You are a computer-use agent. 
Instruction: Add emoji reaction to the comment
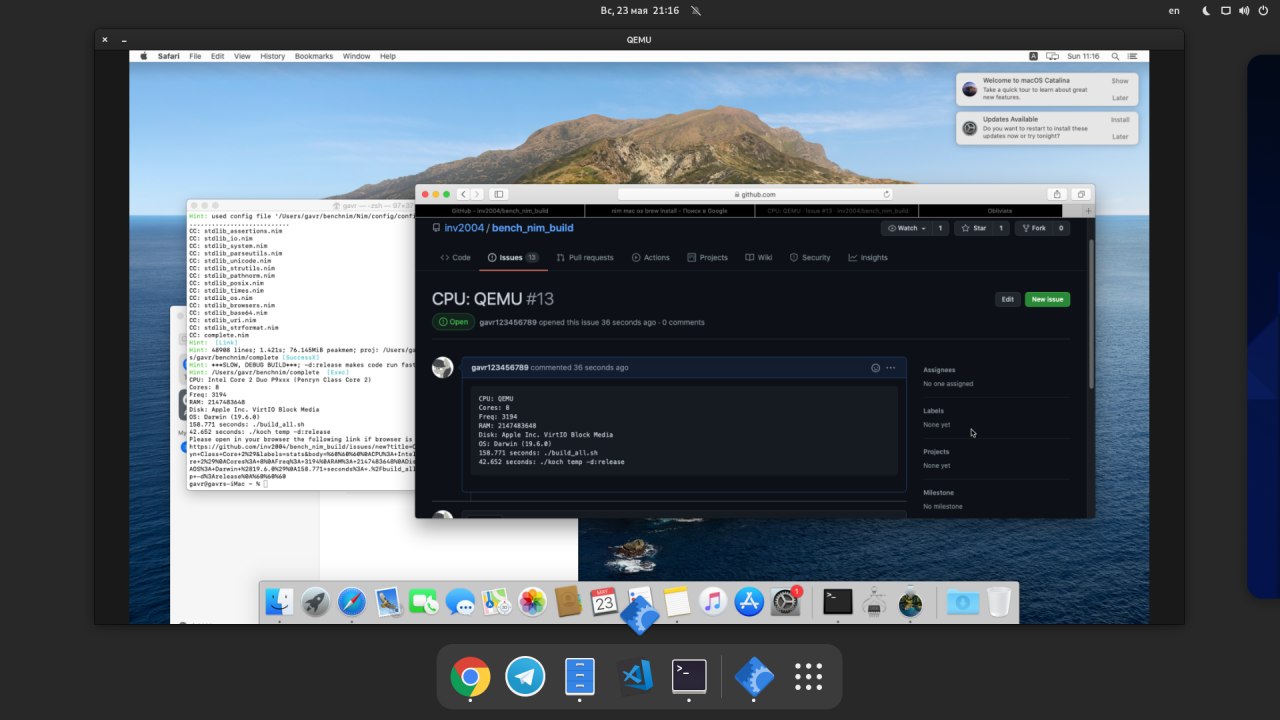click(876, 367)
